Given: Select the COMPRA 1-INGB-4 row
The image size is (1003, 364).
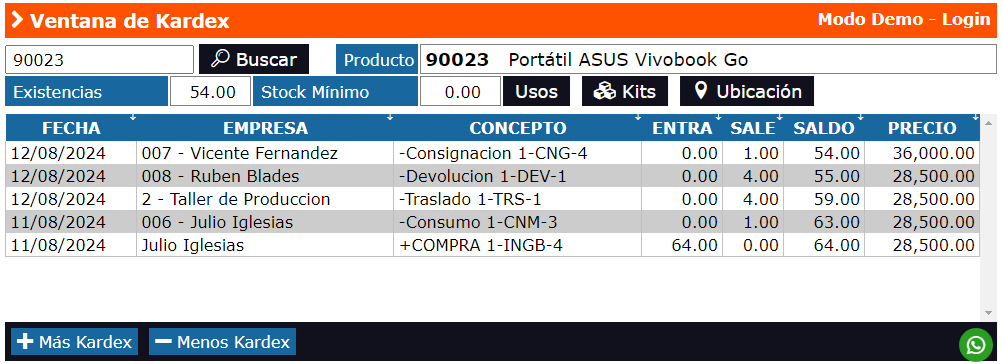Looking at the screenshot, I should click(493, 245).
